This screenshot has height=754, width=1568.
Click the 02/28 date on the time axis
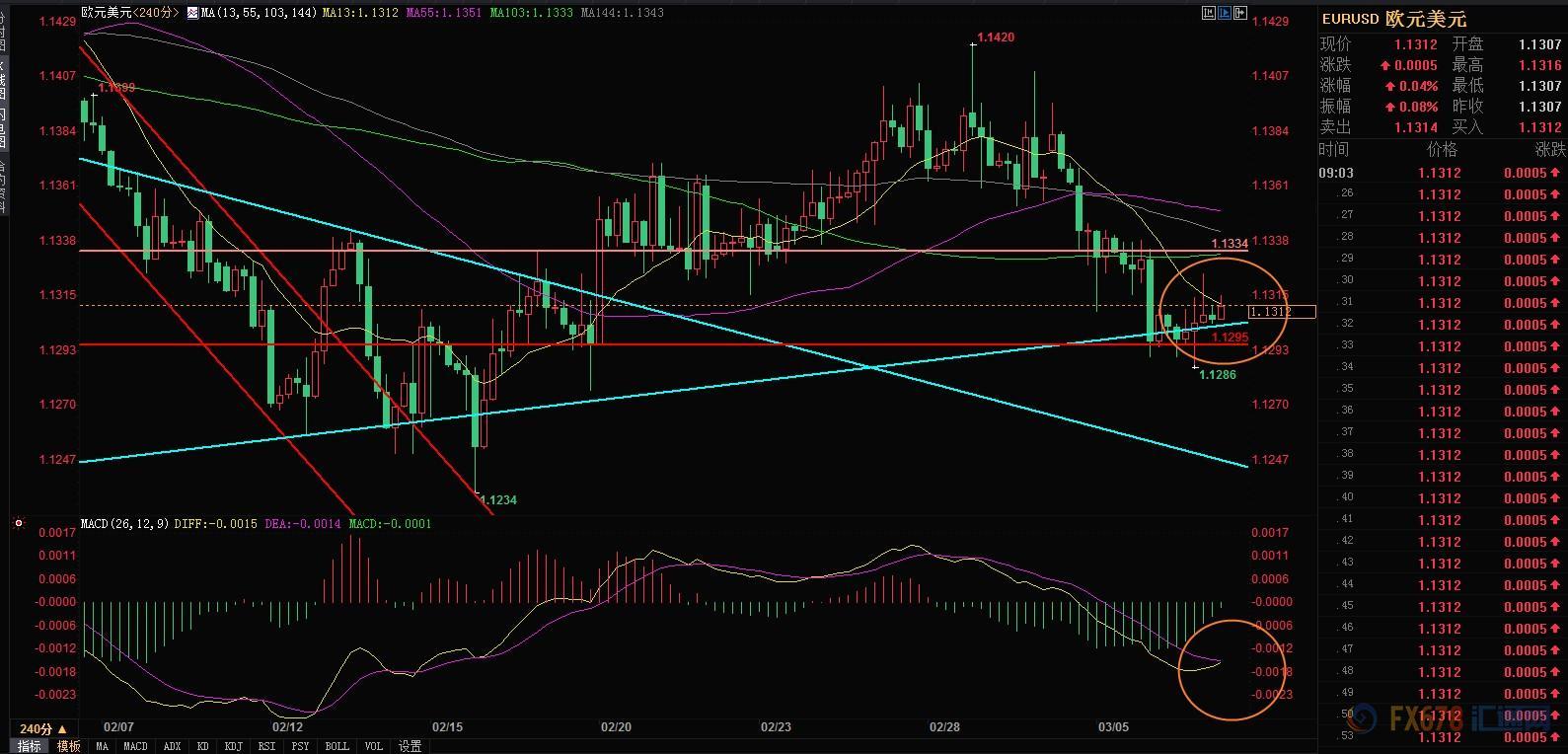click(x=944, y=727)
